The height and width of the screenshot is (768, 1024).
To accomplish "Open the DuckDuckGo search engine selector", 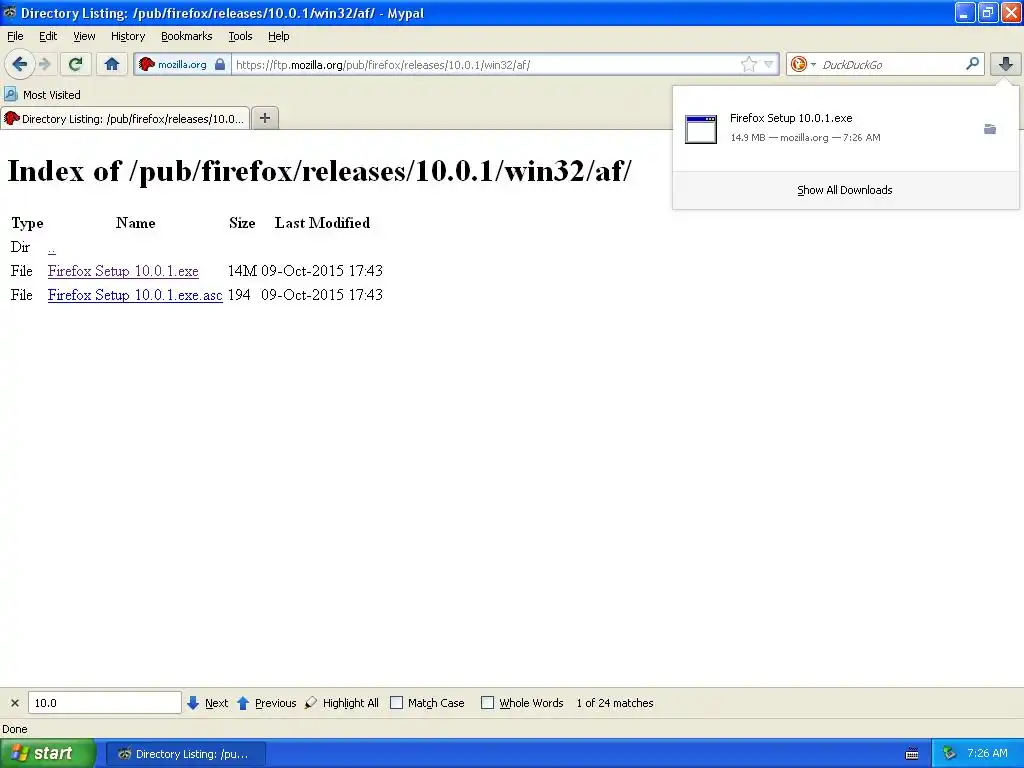I will coord(803,64).
